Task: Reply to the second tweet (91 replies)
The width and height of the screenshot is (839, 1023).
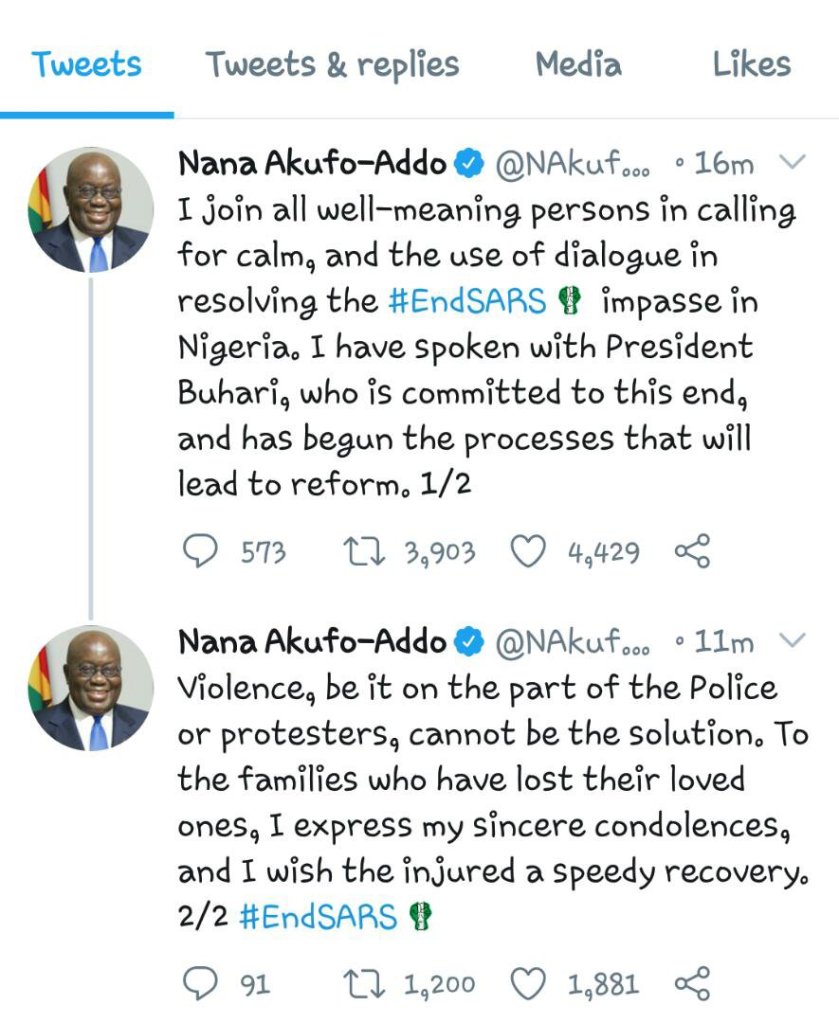Action: 203,985
